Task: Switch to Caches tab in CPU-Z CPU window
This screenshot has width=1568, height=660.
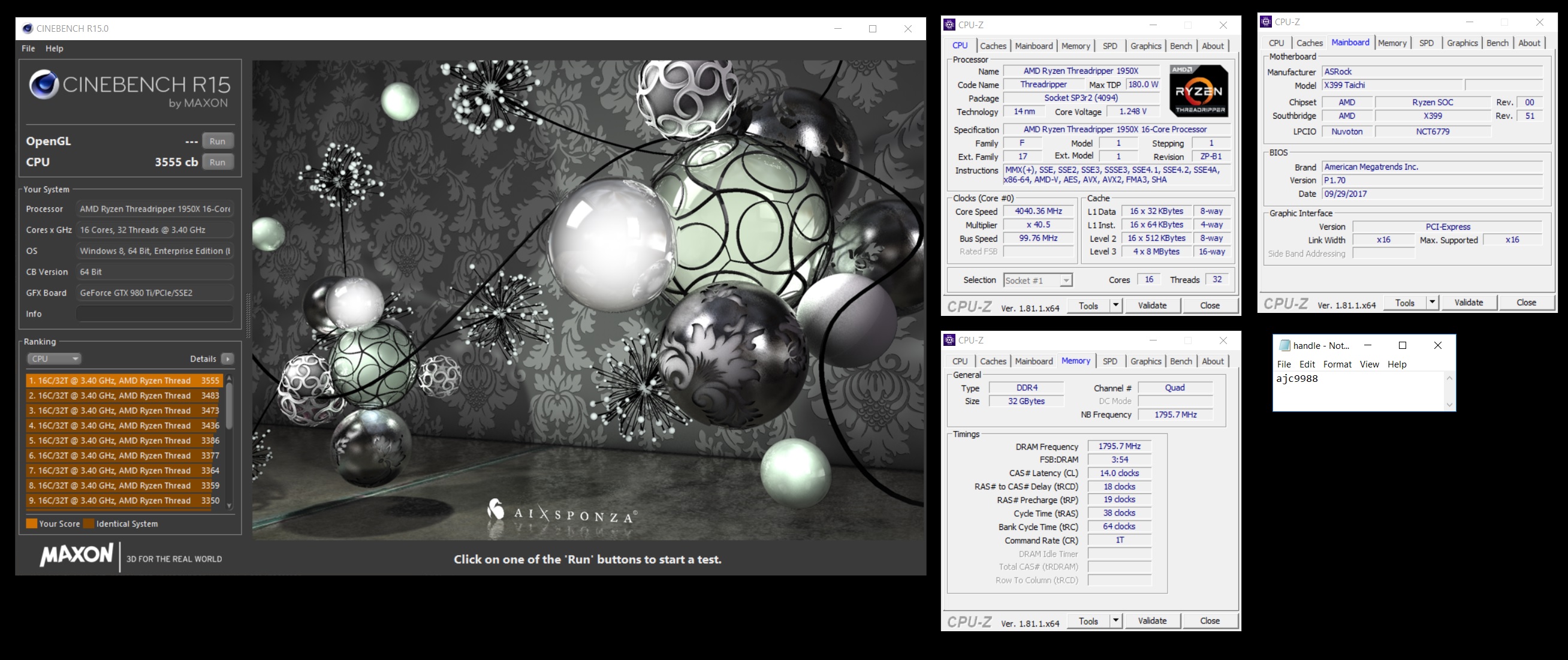Action: tap(993, 46)
